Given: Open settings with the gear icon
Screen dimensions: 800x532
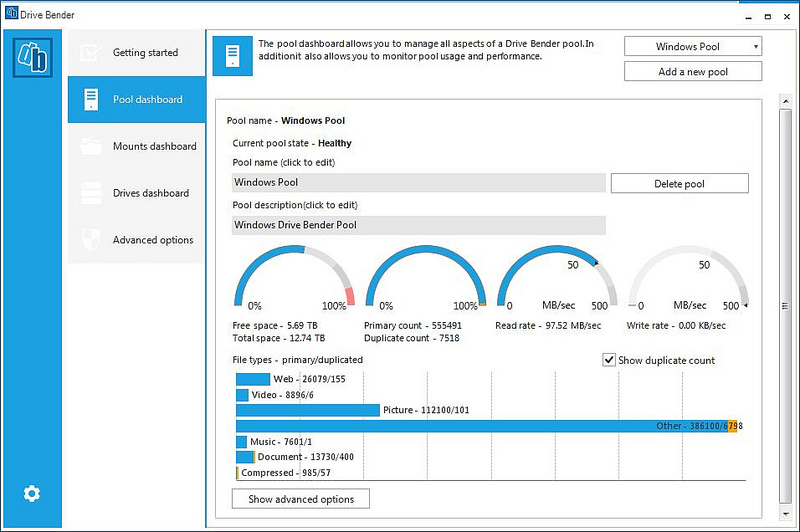Looking at the screenshot, I should coord(32,493).
